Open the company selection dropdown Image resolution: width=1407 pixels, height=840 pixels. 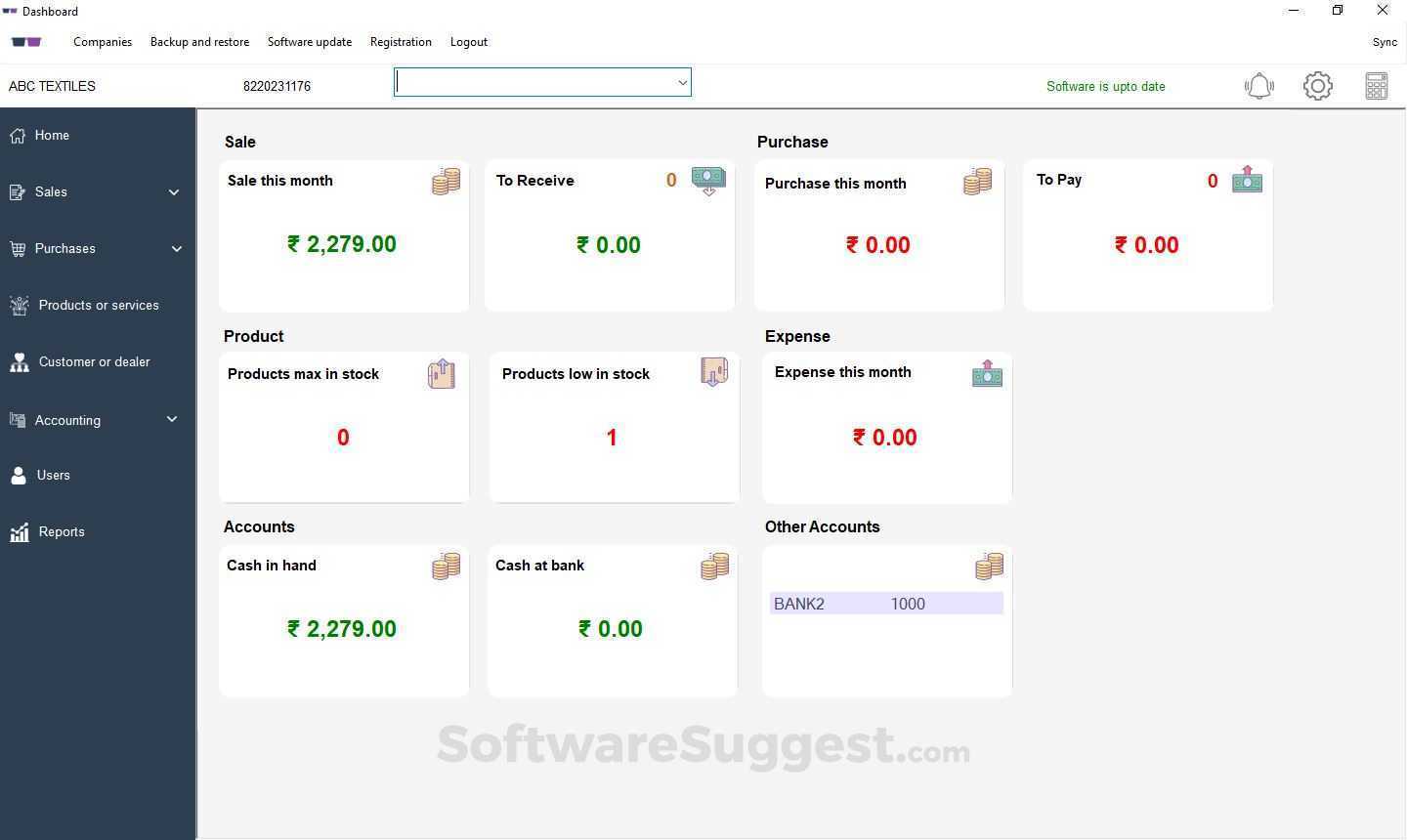coord(682,82)
